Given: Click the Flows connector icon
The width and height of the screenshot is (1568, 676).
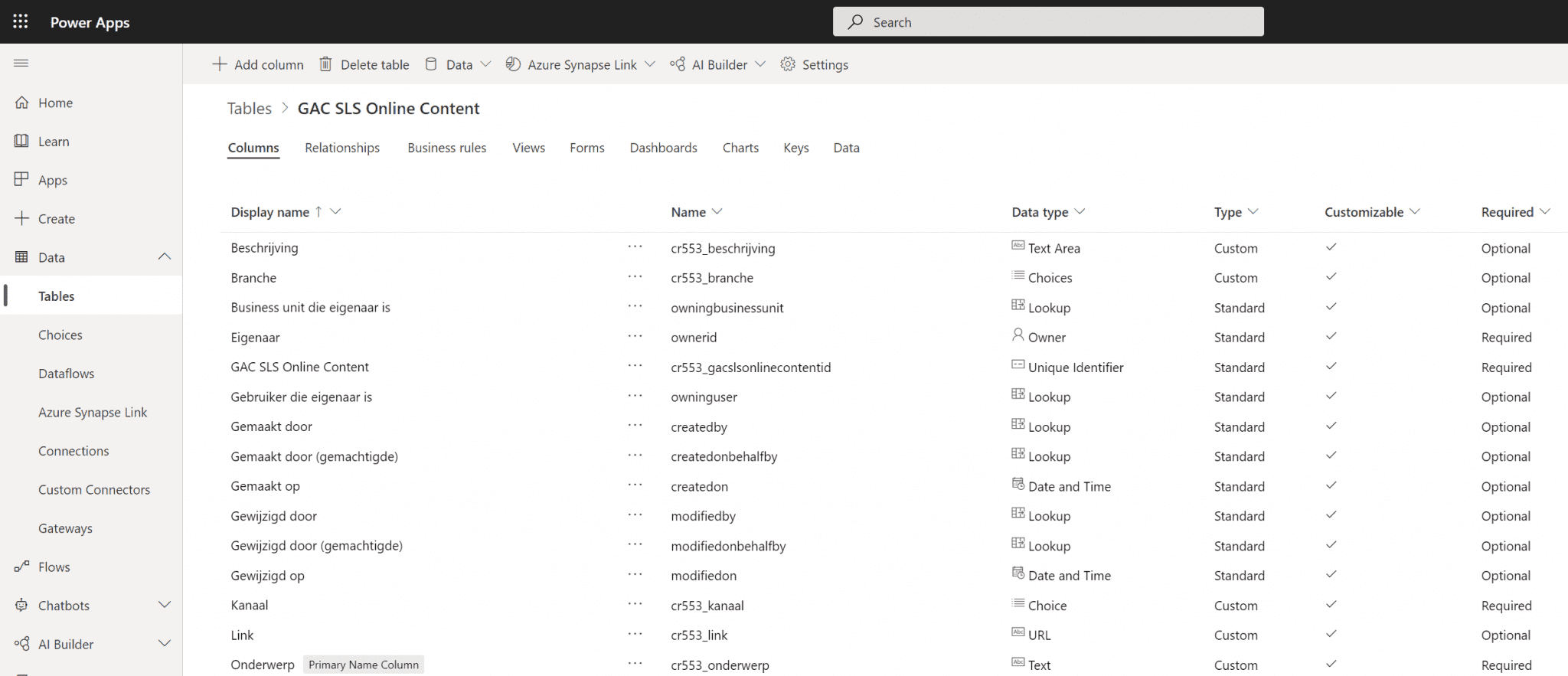Looking at the screenshot, I should 21,567.
